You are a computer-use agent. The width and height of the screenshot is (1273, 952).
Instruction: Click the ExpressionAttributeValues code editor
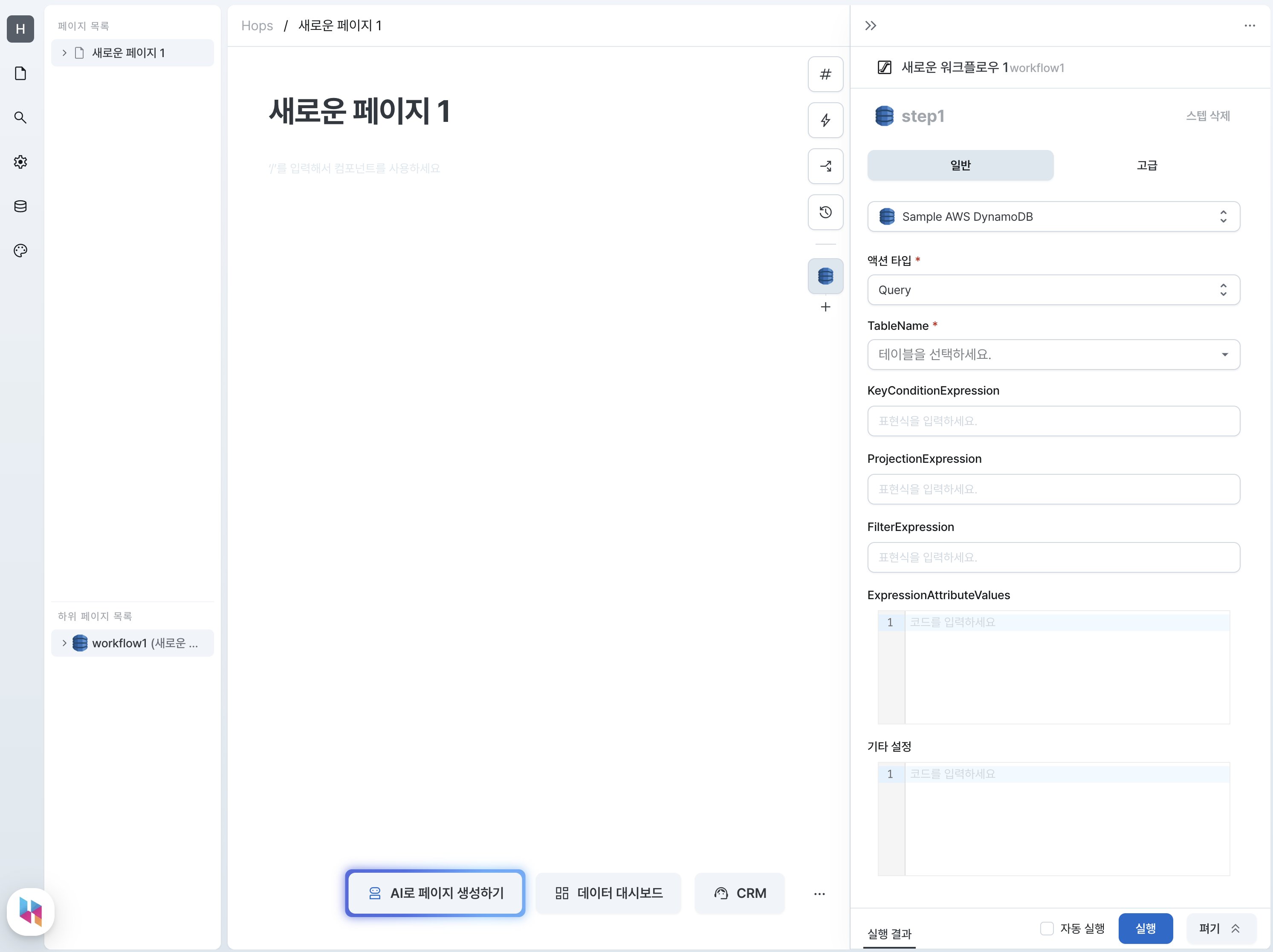(1053, 666)
